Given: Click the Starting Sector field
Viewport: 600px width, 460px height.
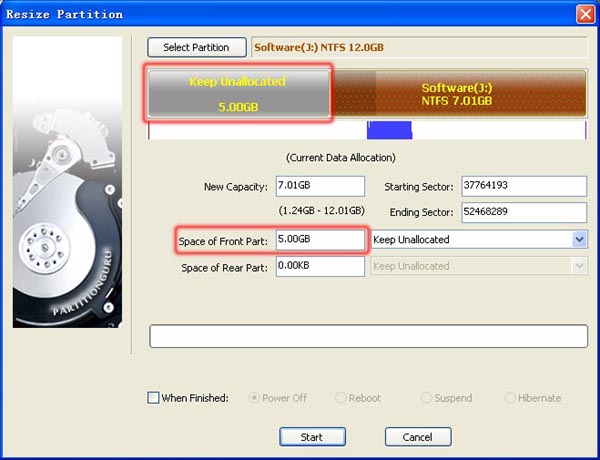Looking at the screenshot, I should [524, 186].
